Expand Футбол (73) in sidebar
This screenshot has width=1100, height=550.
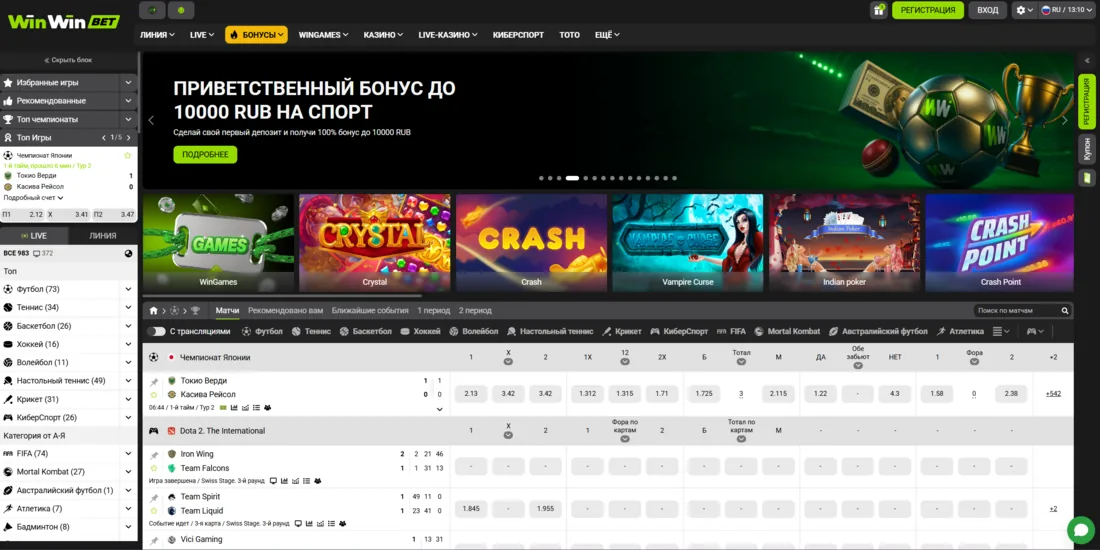point(128,289)
